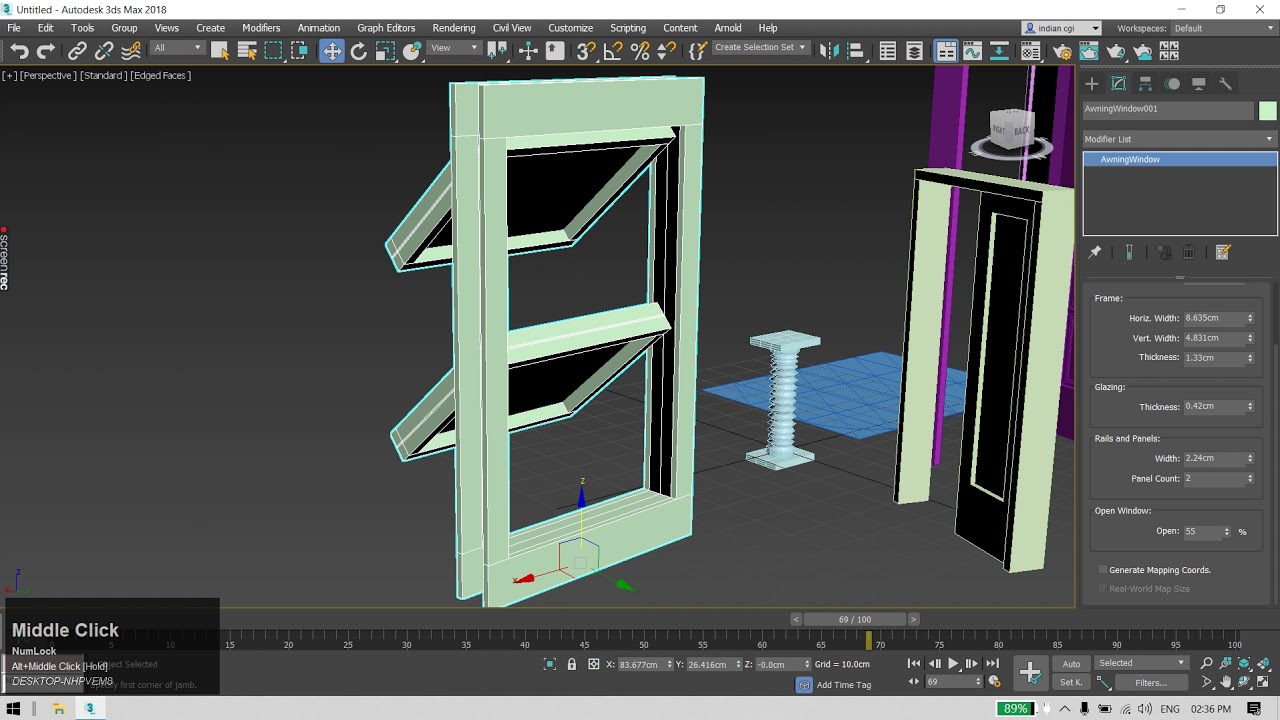Viewport: 1280px width, 720px height.
Task: Toggle the Percent Snap icon
Action: 640,51
